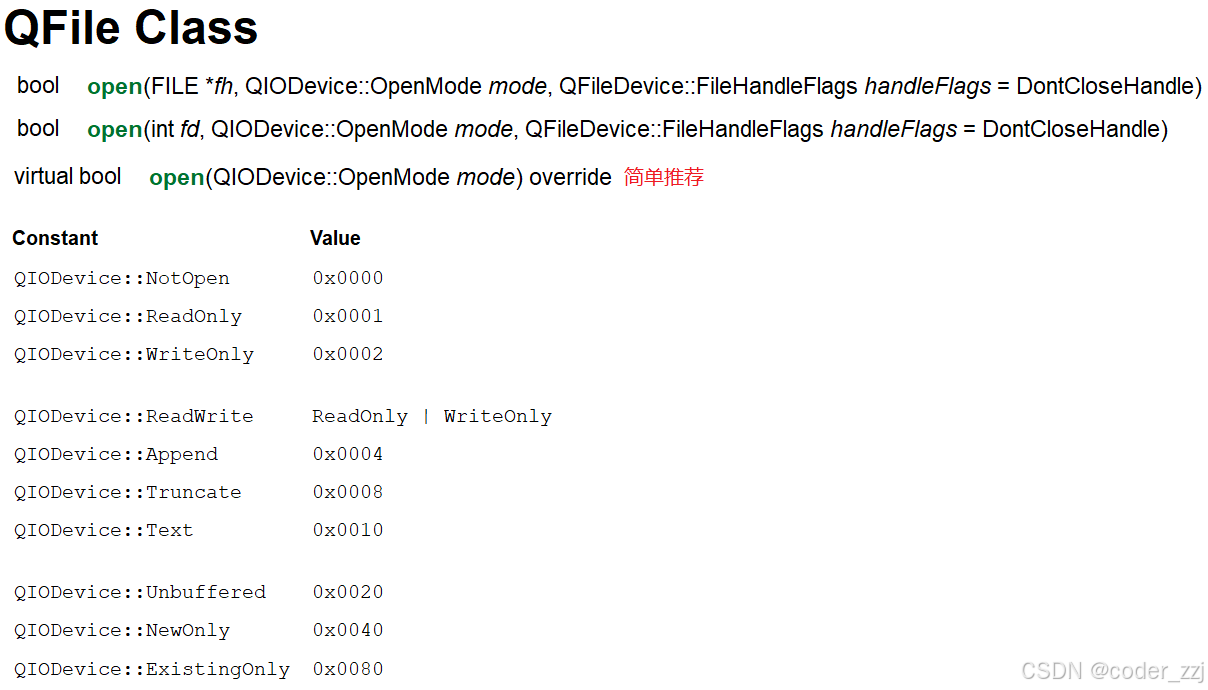Select QIODevice::NewOnly constant

point(122,630)
